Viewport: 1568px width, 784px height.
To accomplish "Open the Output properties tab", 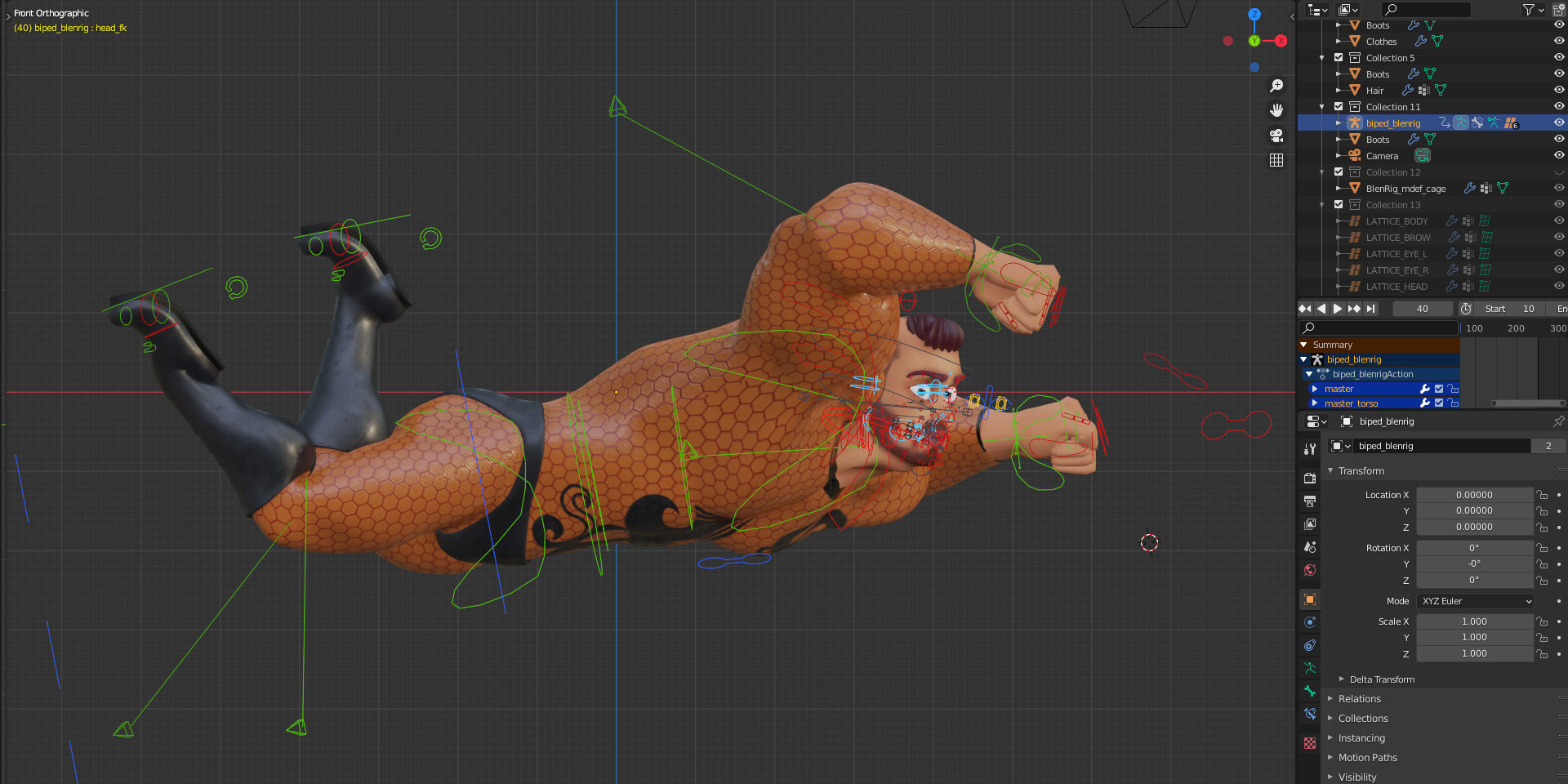I will 1310,501.
